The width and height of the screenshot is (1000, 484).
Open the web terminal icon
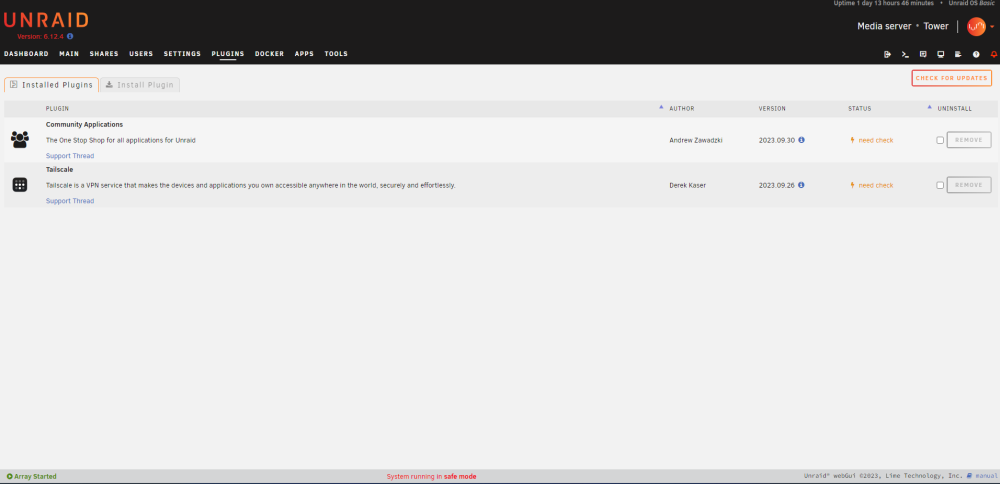905,55
